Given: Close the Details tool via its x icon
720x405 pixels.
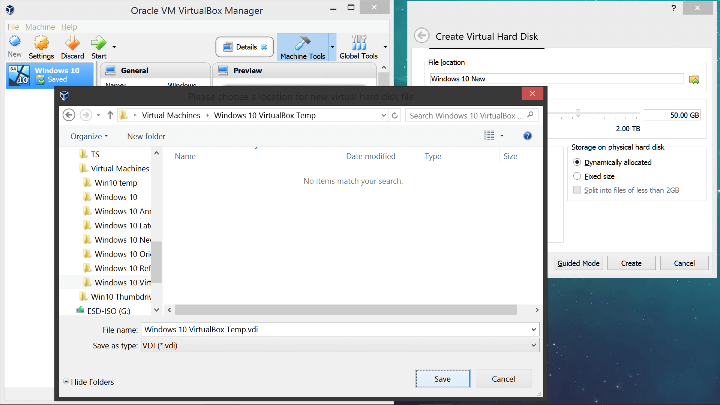Looking at the screenshot, I should [x=264, y=47].
